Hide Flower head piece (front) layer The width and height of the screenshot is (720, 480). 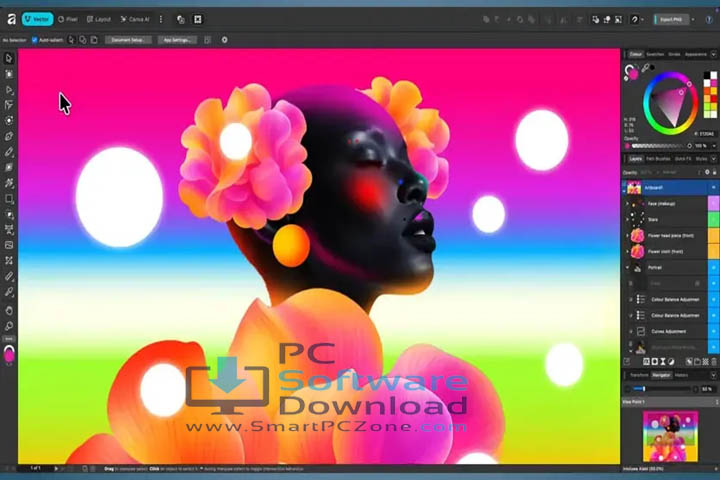714,236
